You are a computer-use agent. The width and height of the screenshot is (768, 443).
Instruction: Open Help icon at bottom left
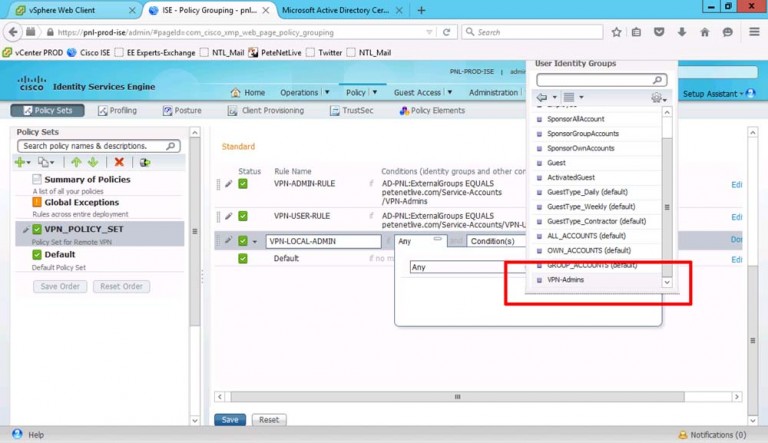point(18,434)
